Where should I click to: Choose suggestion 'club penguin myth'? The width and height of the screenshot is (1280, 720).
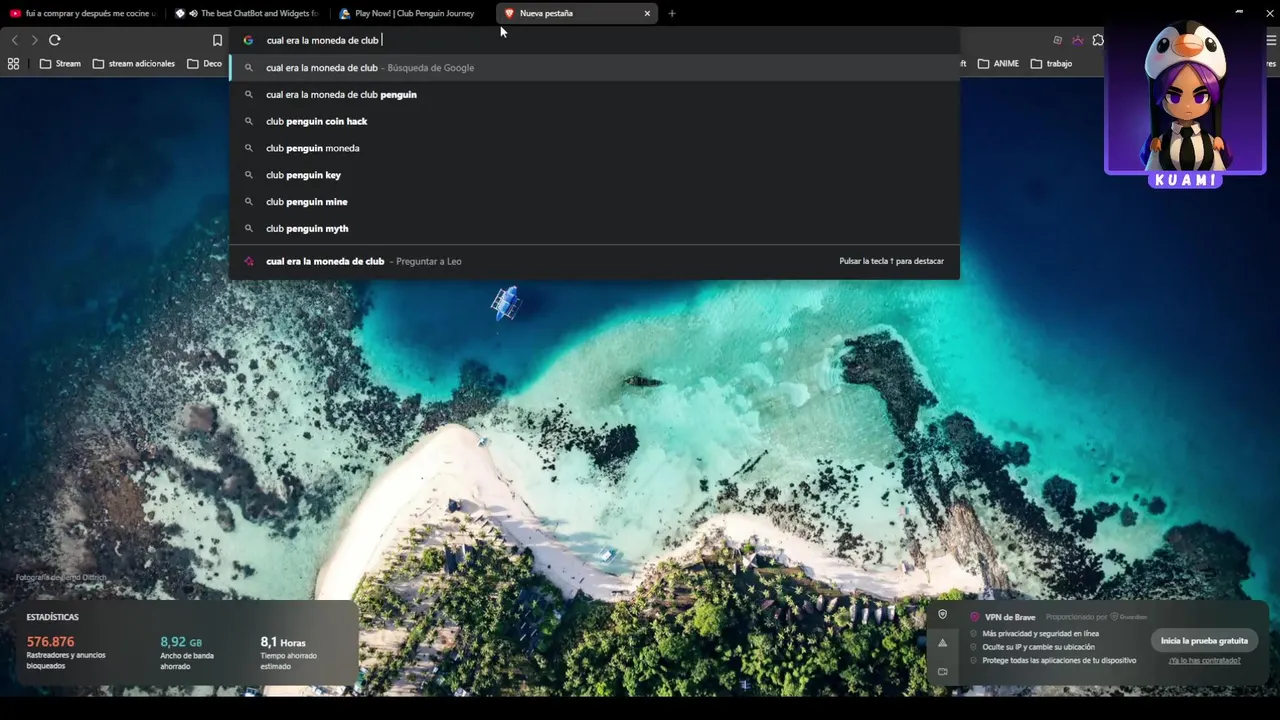(x=594, y=229)
